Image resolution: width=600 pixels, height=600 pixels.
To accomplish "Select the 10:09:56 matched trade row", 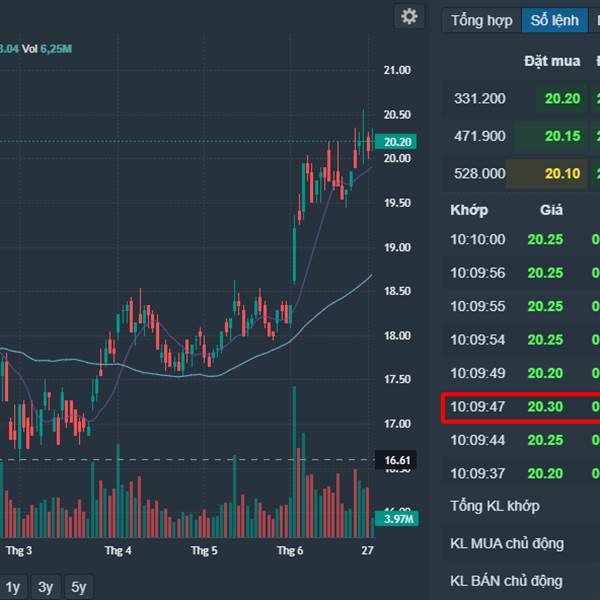I will pyautogui.click(x=522, y=273).
